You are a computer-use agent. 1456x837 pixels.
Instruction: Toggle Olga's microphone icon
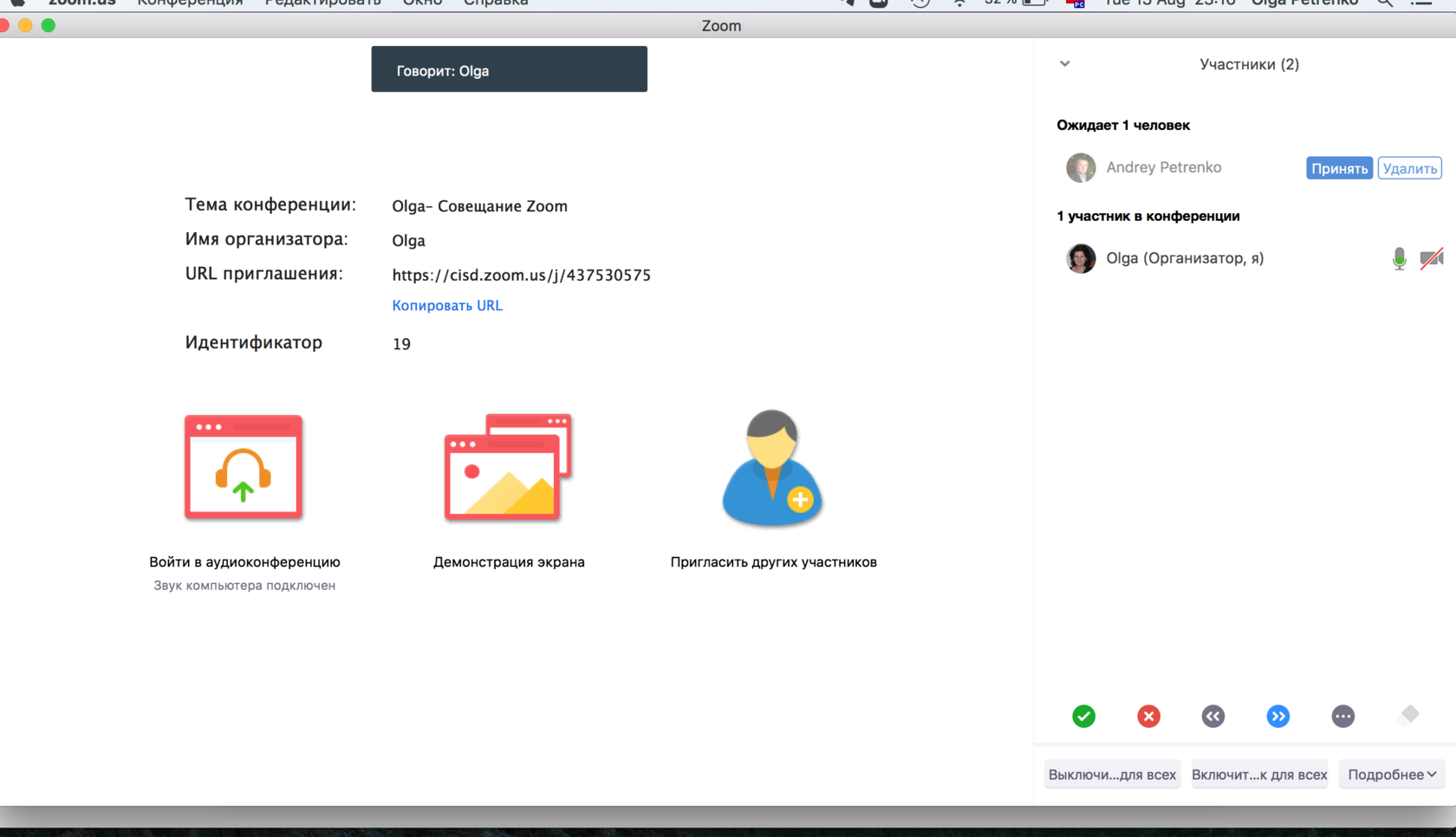[x=1399, y=258]
